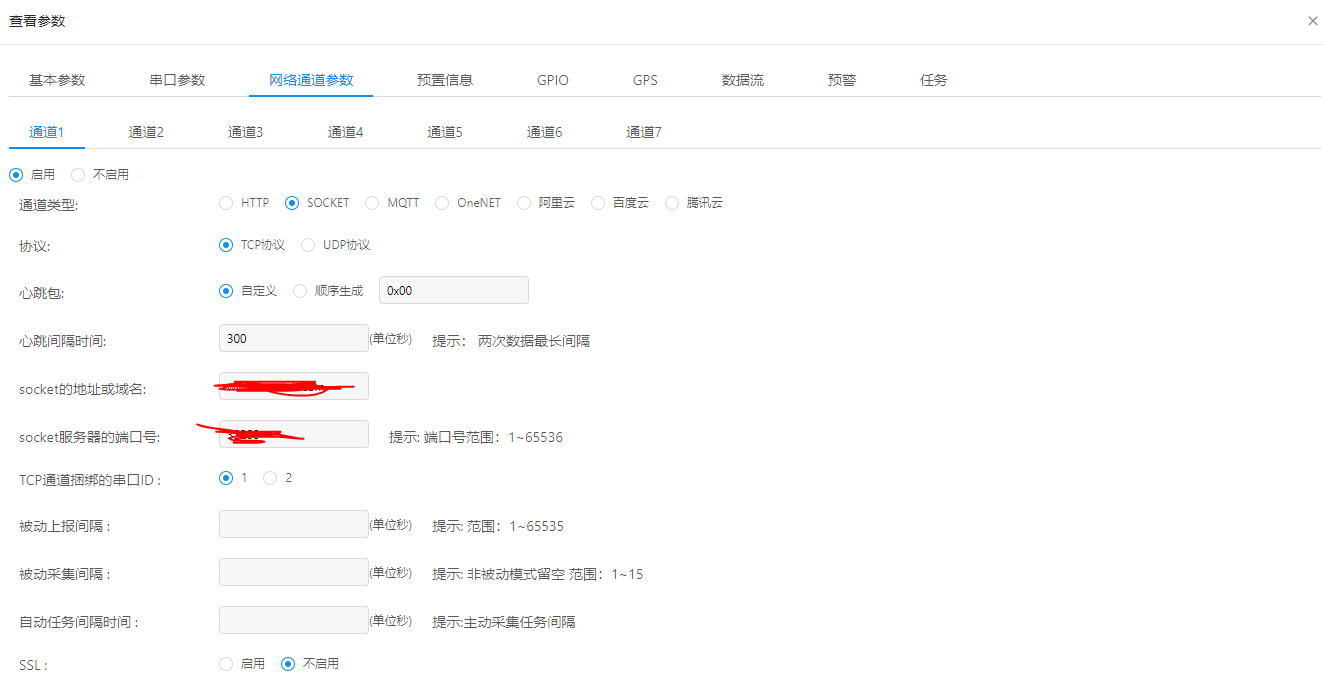Screen dimensions: 1325x700
Task: Enable the SSL option
Action: pos(226,664)
